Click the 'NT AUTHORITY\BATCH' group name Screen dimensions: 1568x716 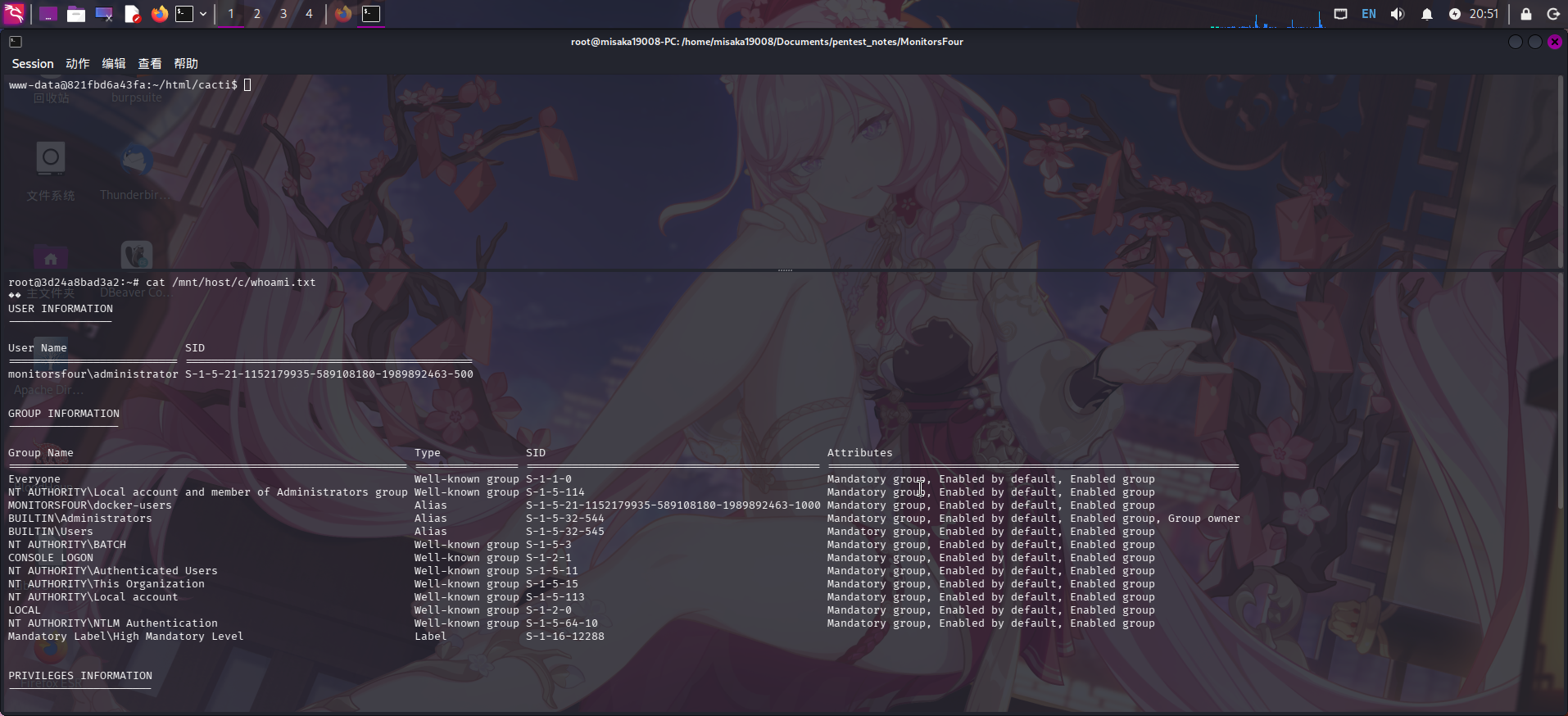(x=67, y=545)
